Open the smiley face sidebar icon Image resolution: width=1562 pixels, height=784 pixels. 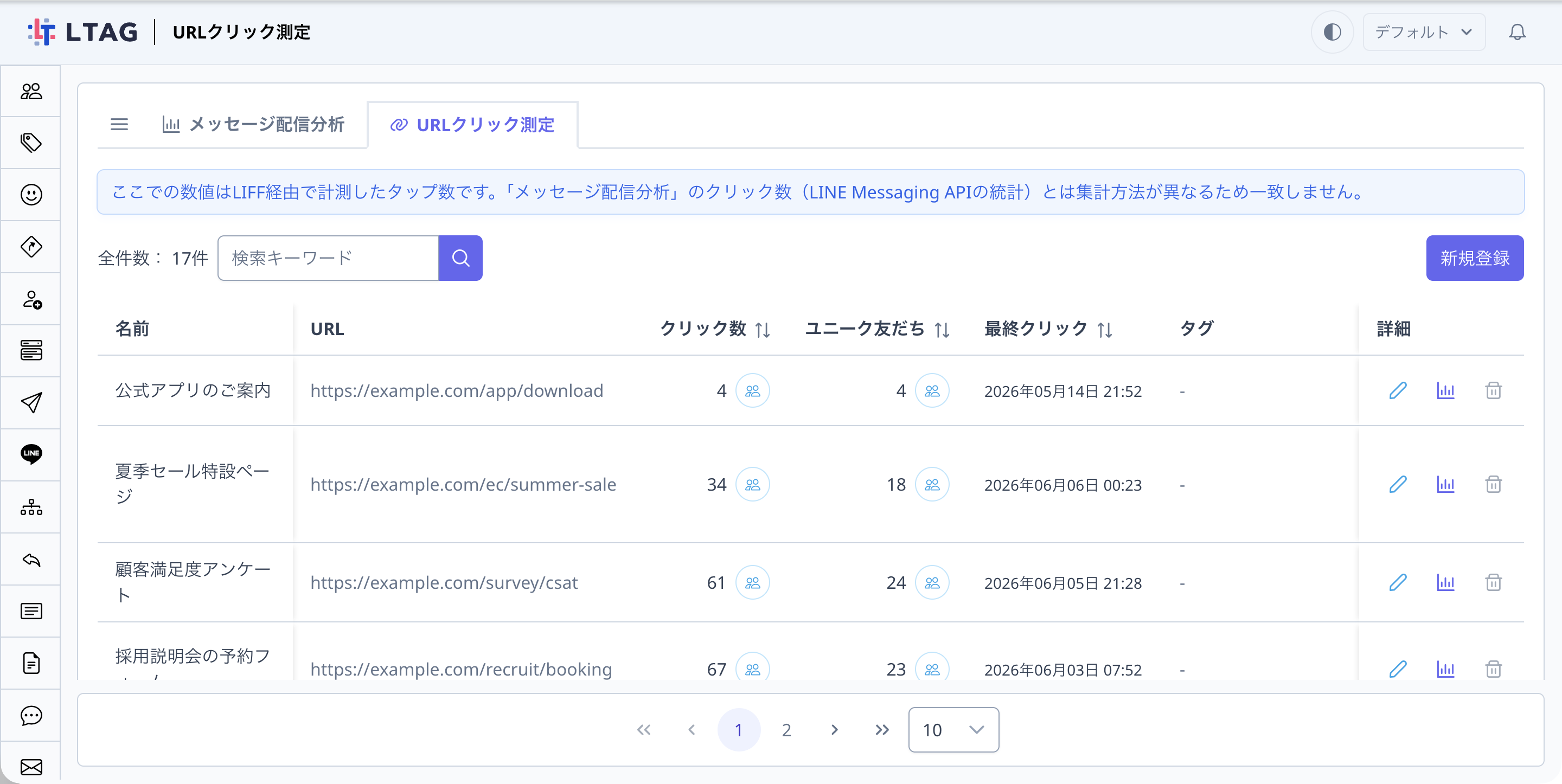pyautogui.click(x=31, y=195)
